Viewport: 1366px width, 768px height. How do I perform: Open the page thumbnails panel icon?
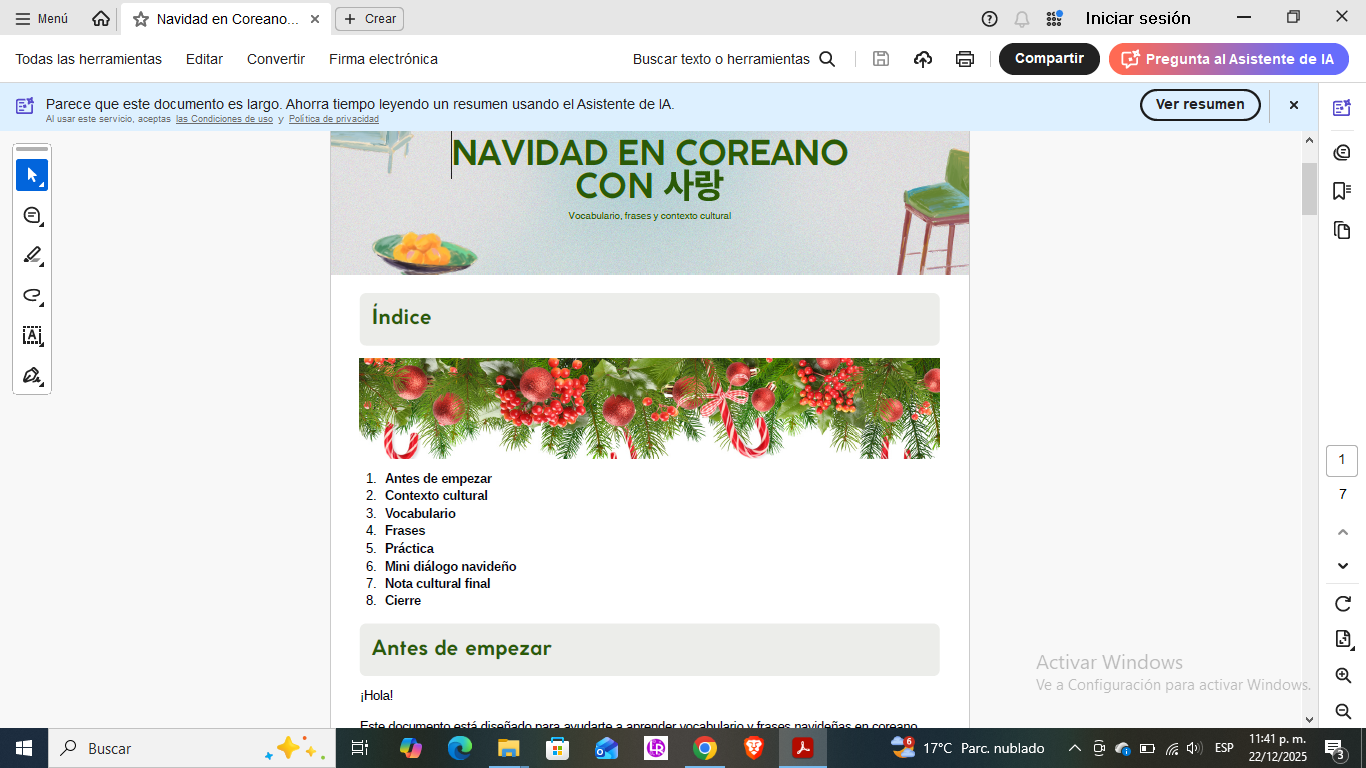1342,230
